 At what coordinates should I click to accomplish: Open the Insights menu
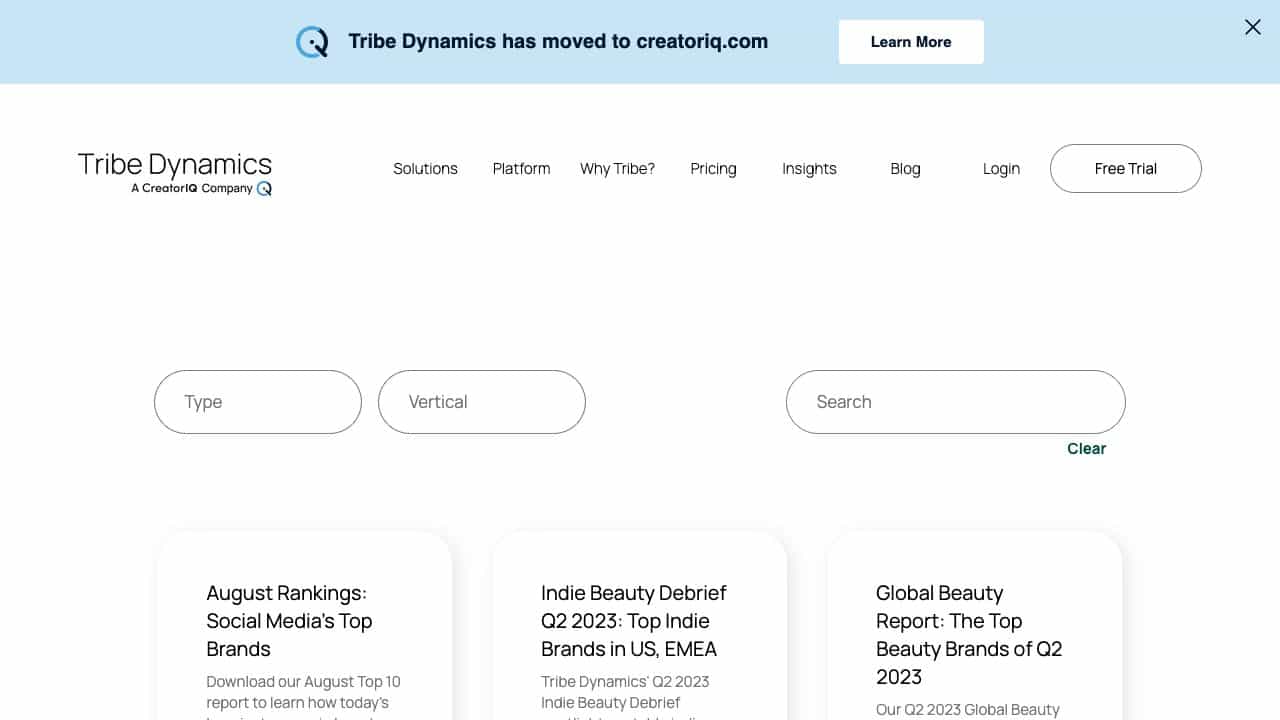click(809, 169)
